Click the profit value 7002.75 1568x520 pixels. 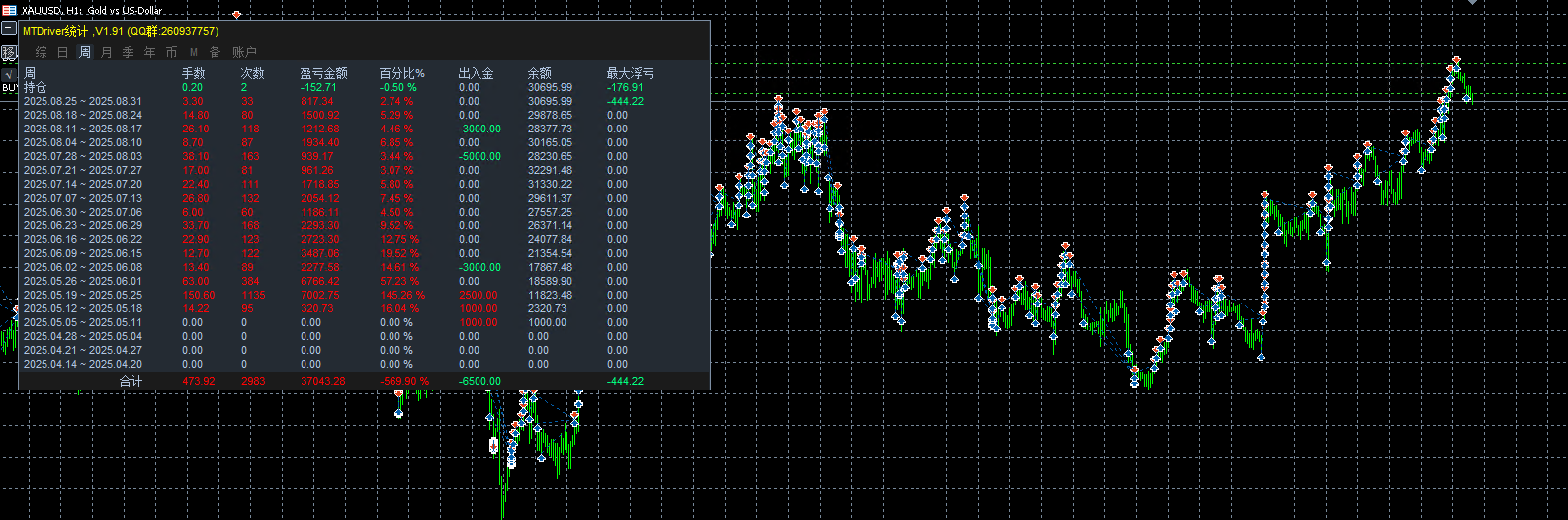320,295
